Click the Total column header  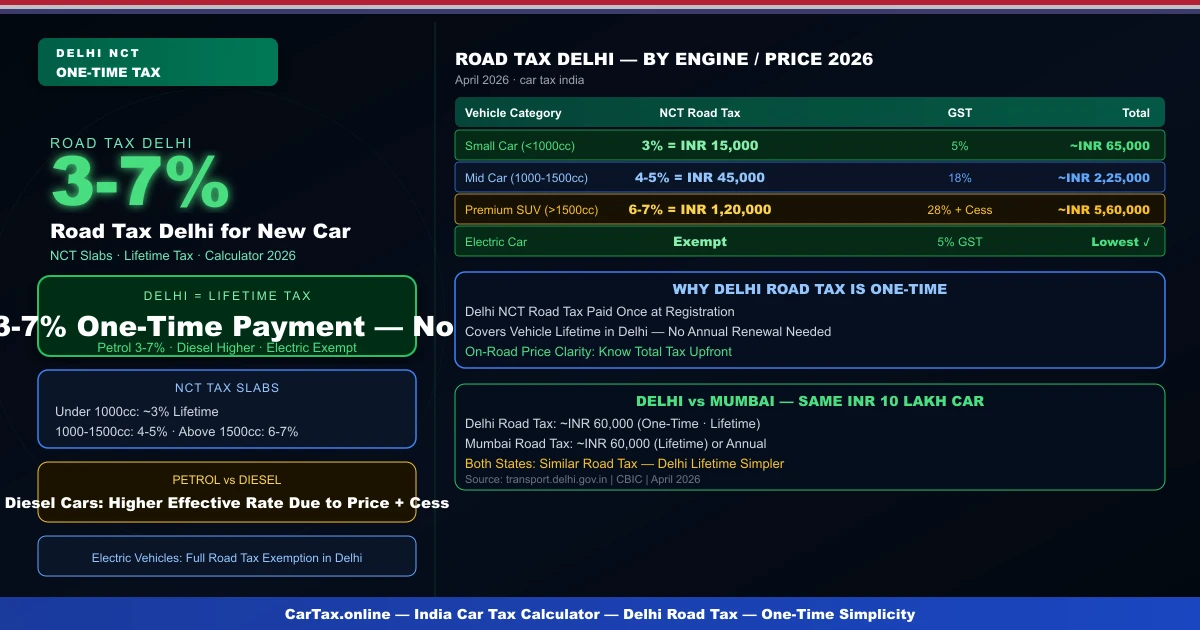pyautogui.click(x=1137, y=112)
